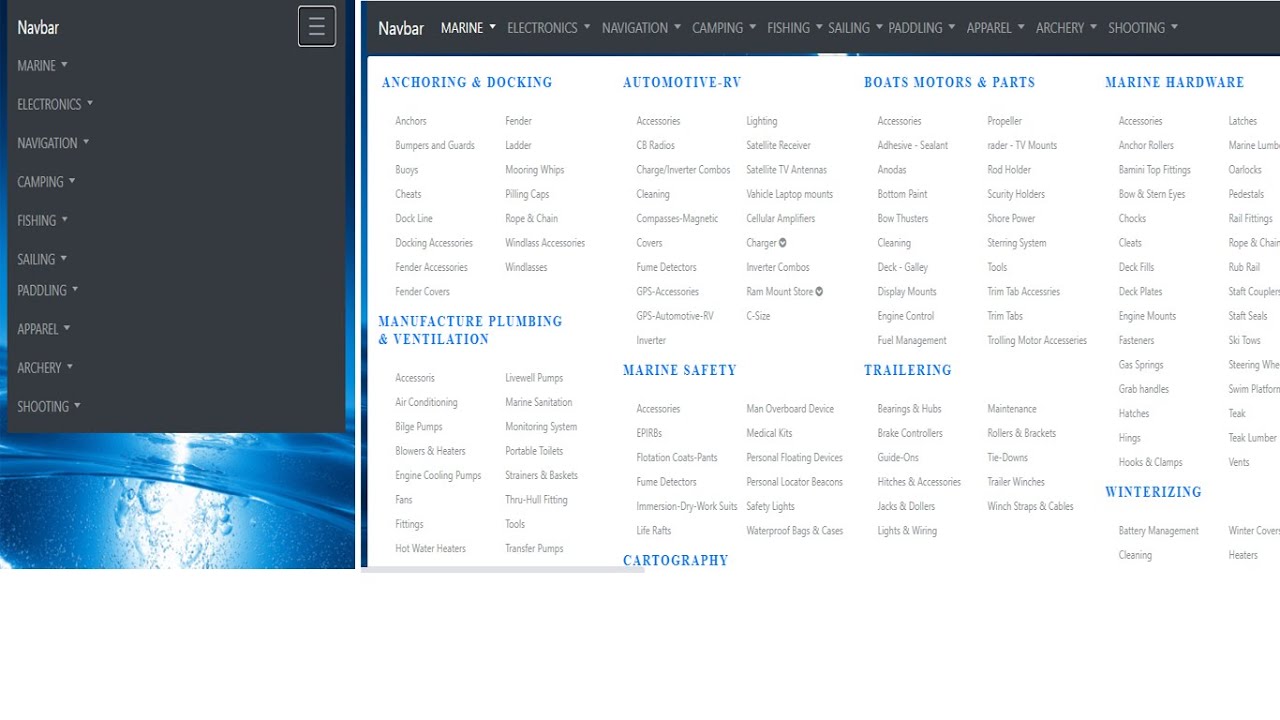The height and width of the screenshot is (720, 1280).
Task: Expand SHOOTING in the mobile sidebar menu
Action: 49,407
